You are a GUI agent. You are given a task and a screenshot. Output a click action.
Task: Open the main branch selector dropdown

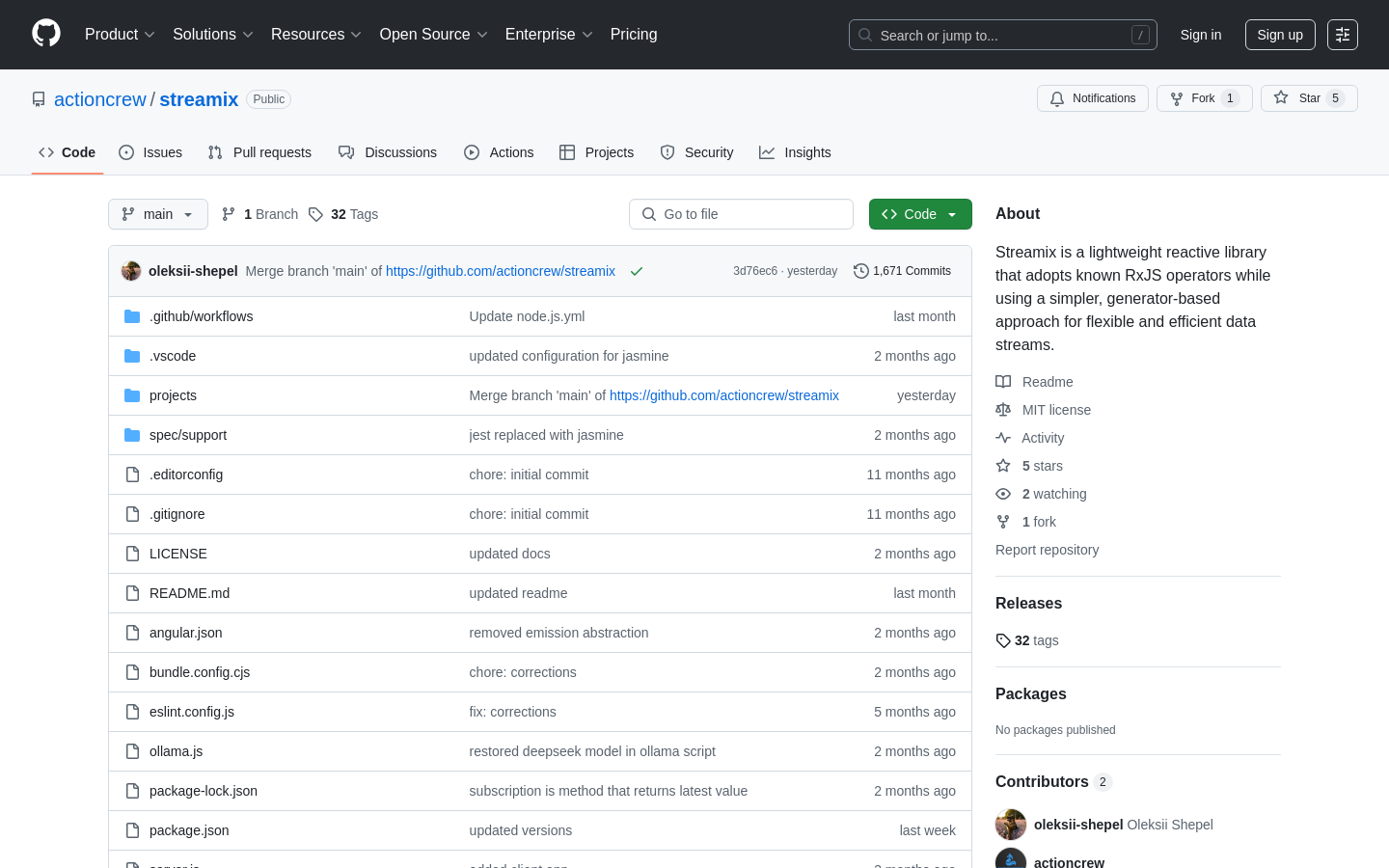[158, 214]
